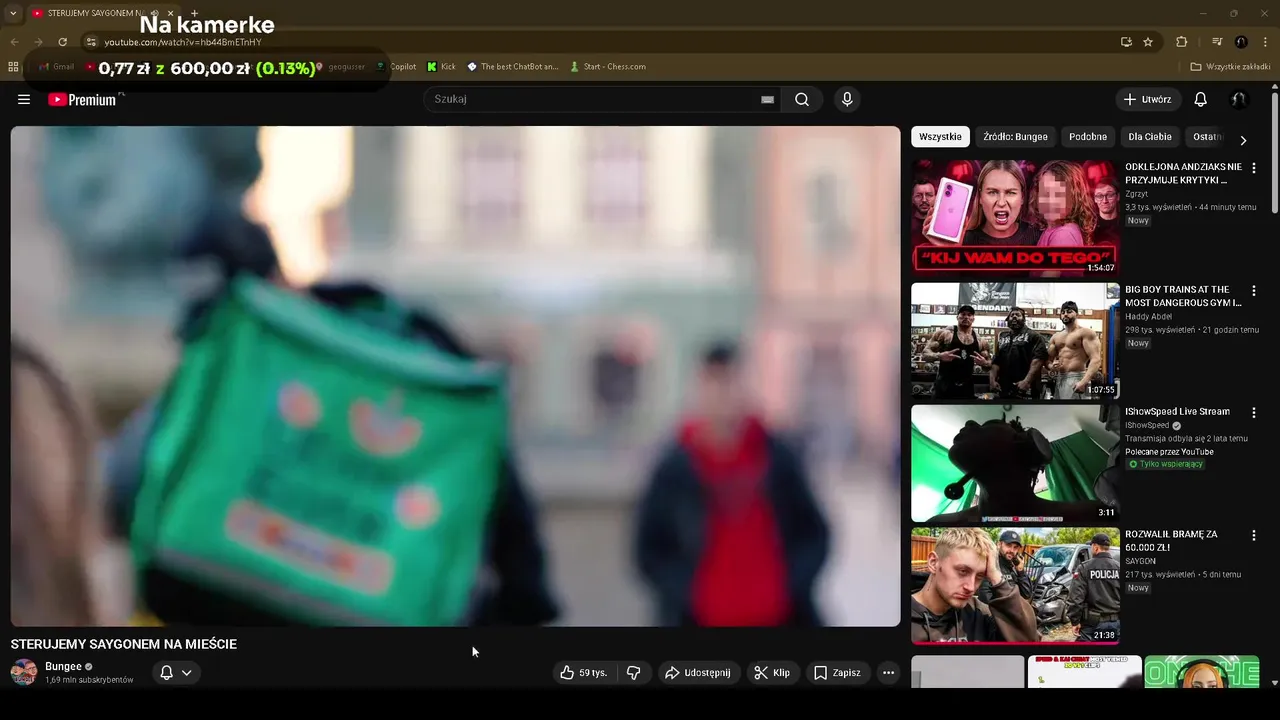Open The best ChatBot bookmark
This screenshot has height=720, width=1280.
(513, 67)
